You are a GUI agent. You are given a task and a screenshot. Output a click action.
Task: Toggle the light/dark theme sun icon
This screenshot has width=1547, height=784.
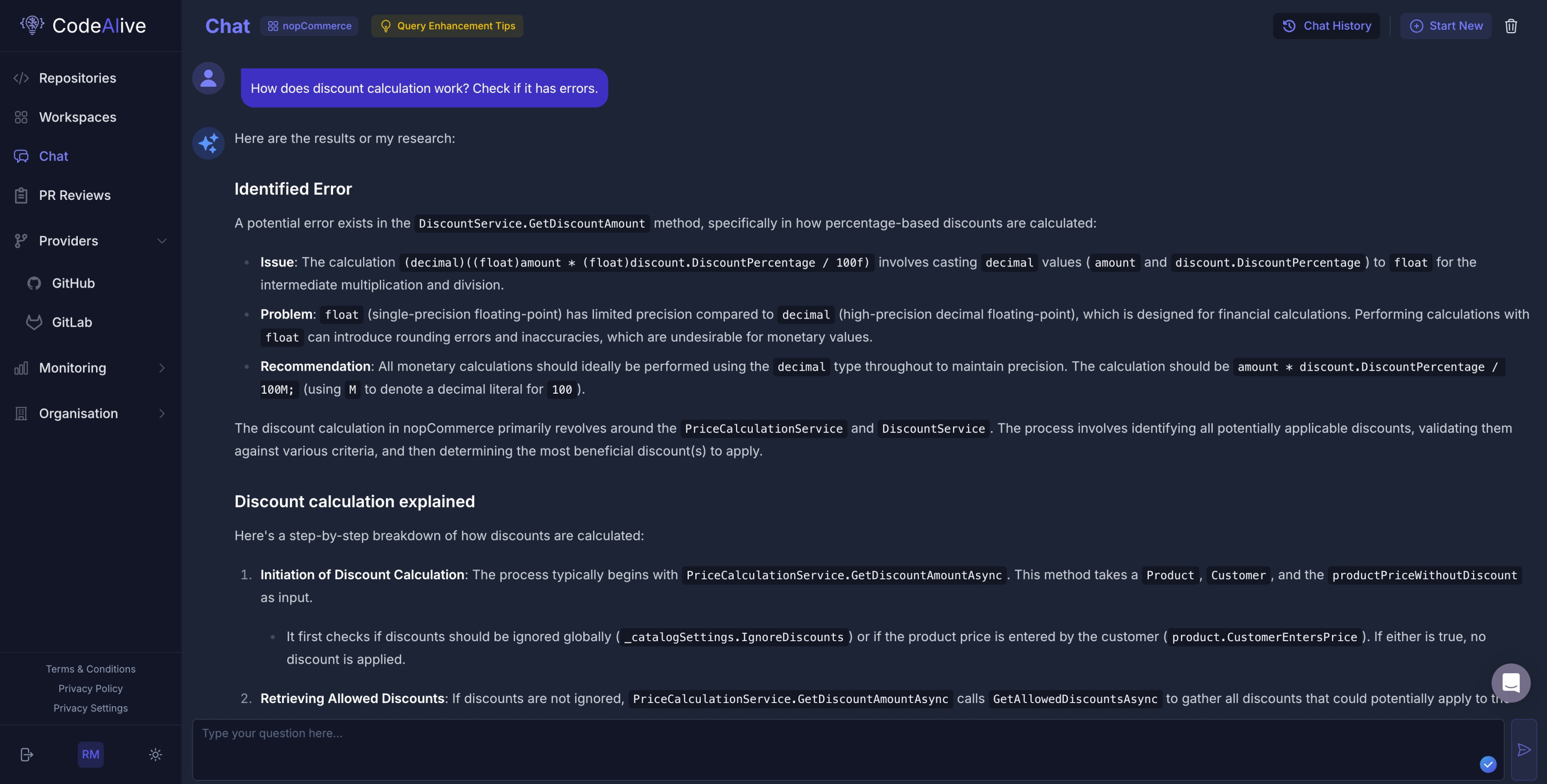(x=156, y=755)
